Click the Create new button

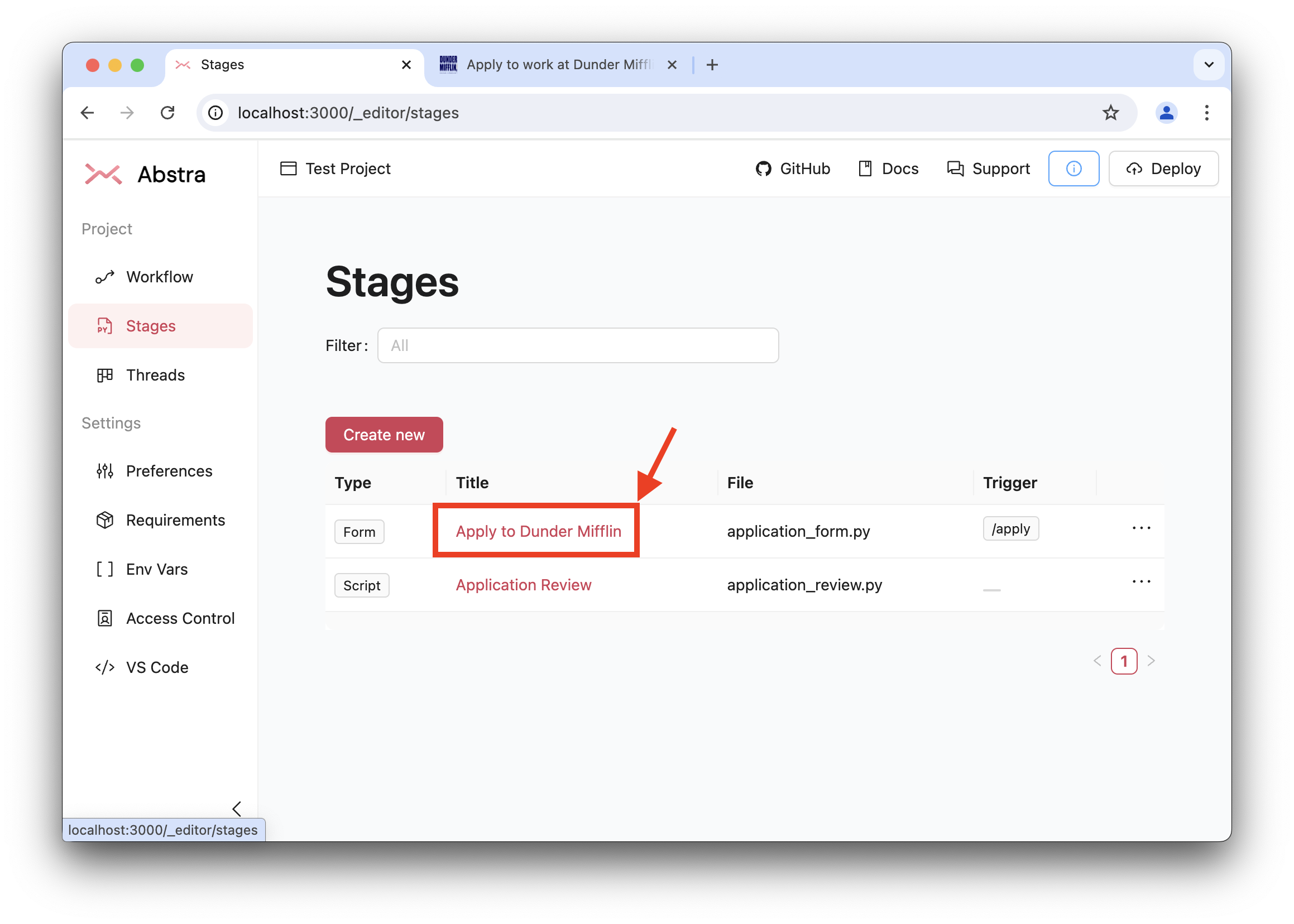pyautogui.click(x=384, y=435)
